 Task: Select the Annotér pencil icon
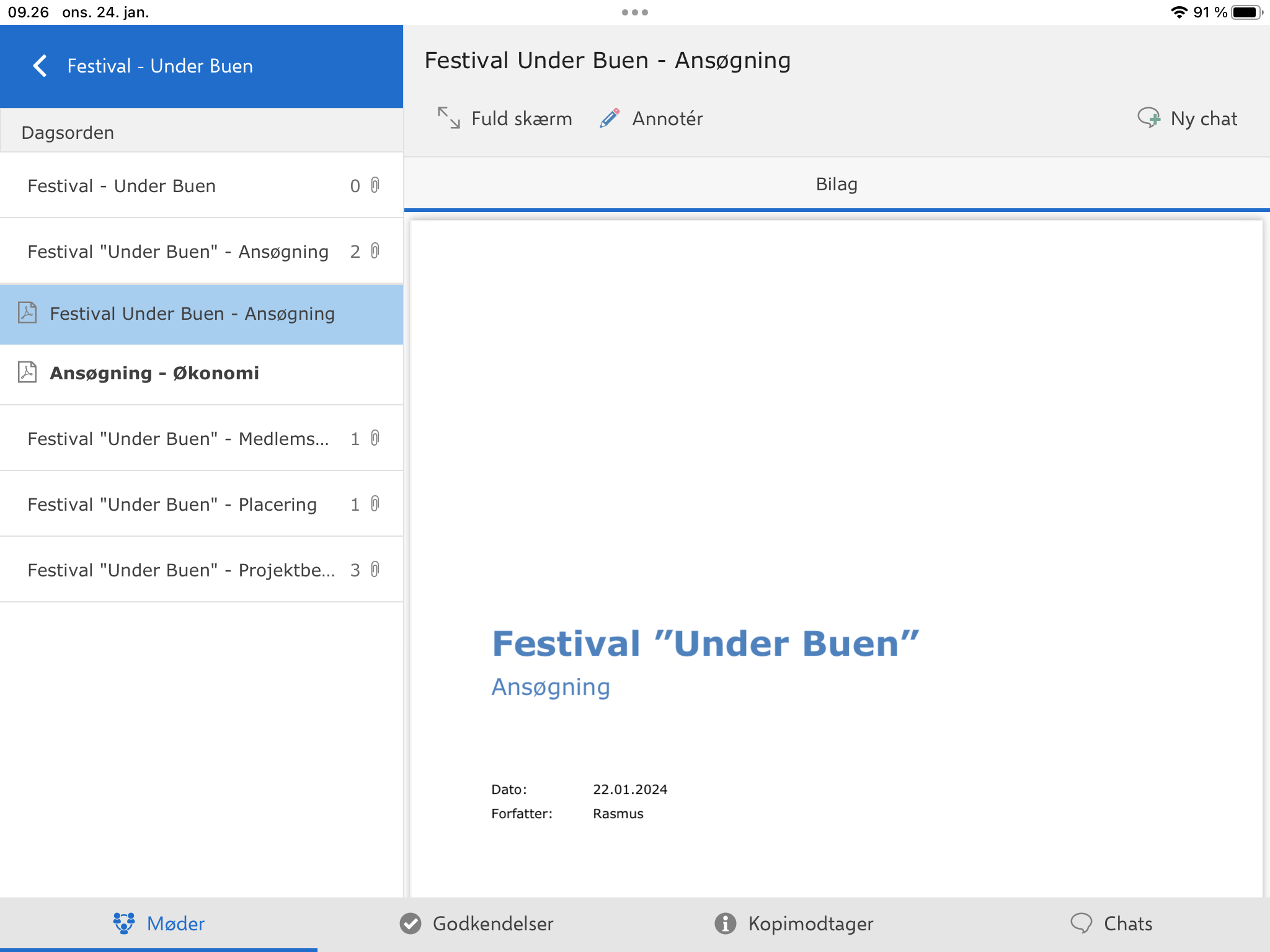tap(610, 118)
